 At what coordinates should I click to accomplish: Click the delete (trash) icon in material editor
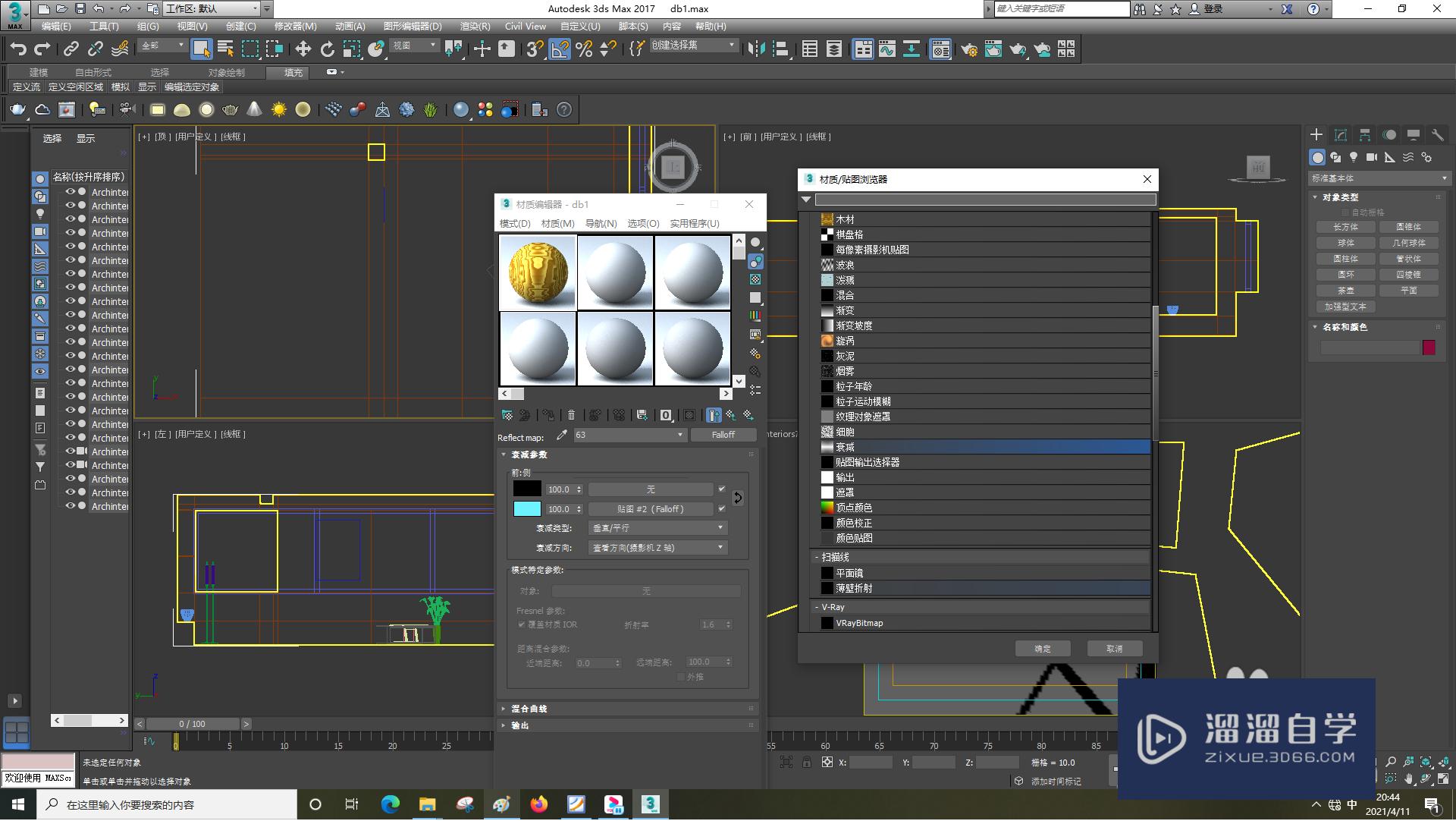571,415
